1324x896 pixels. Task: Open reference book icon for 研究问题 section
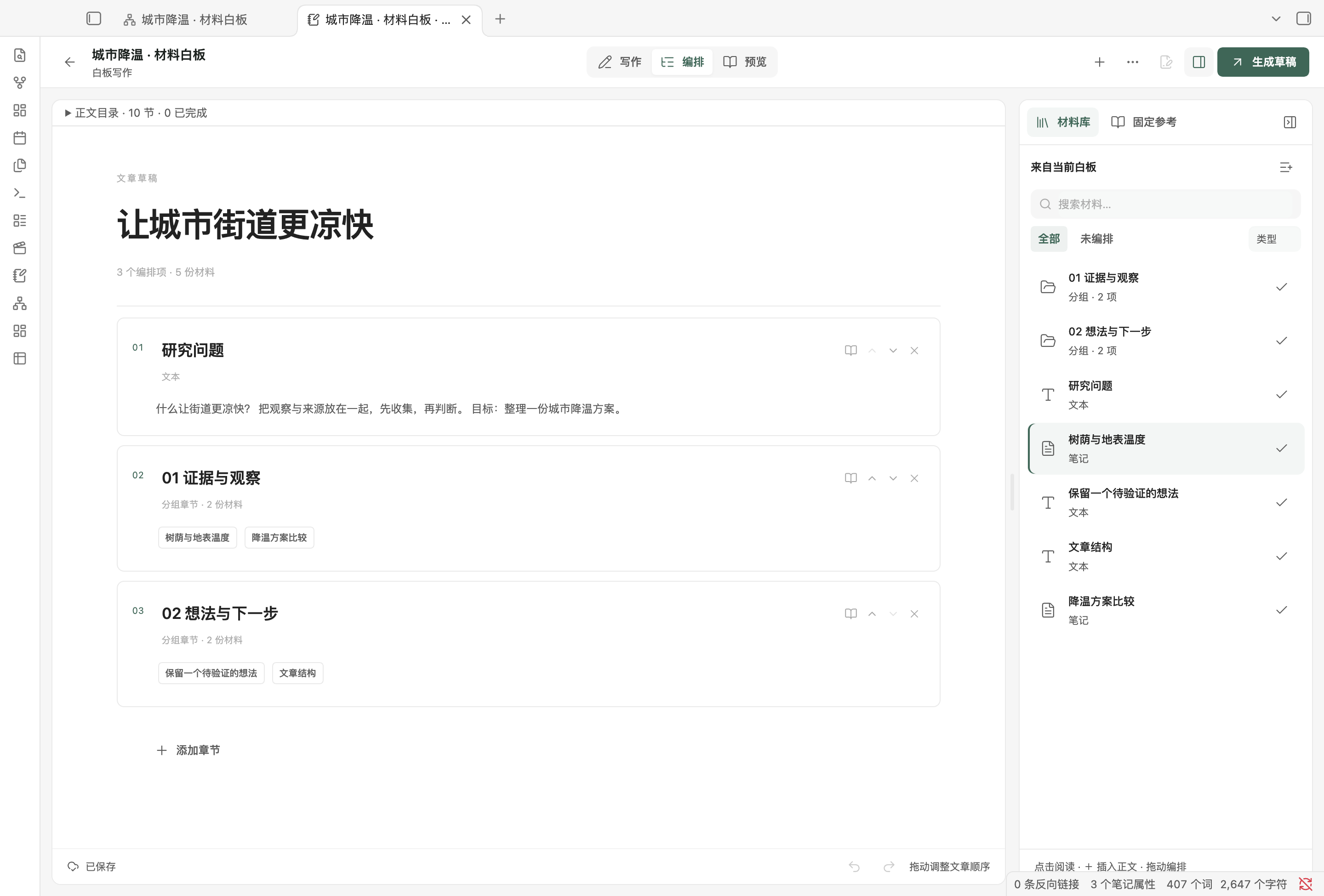point(850,351)
